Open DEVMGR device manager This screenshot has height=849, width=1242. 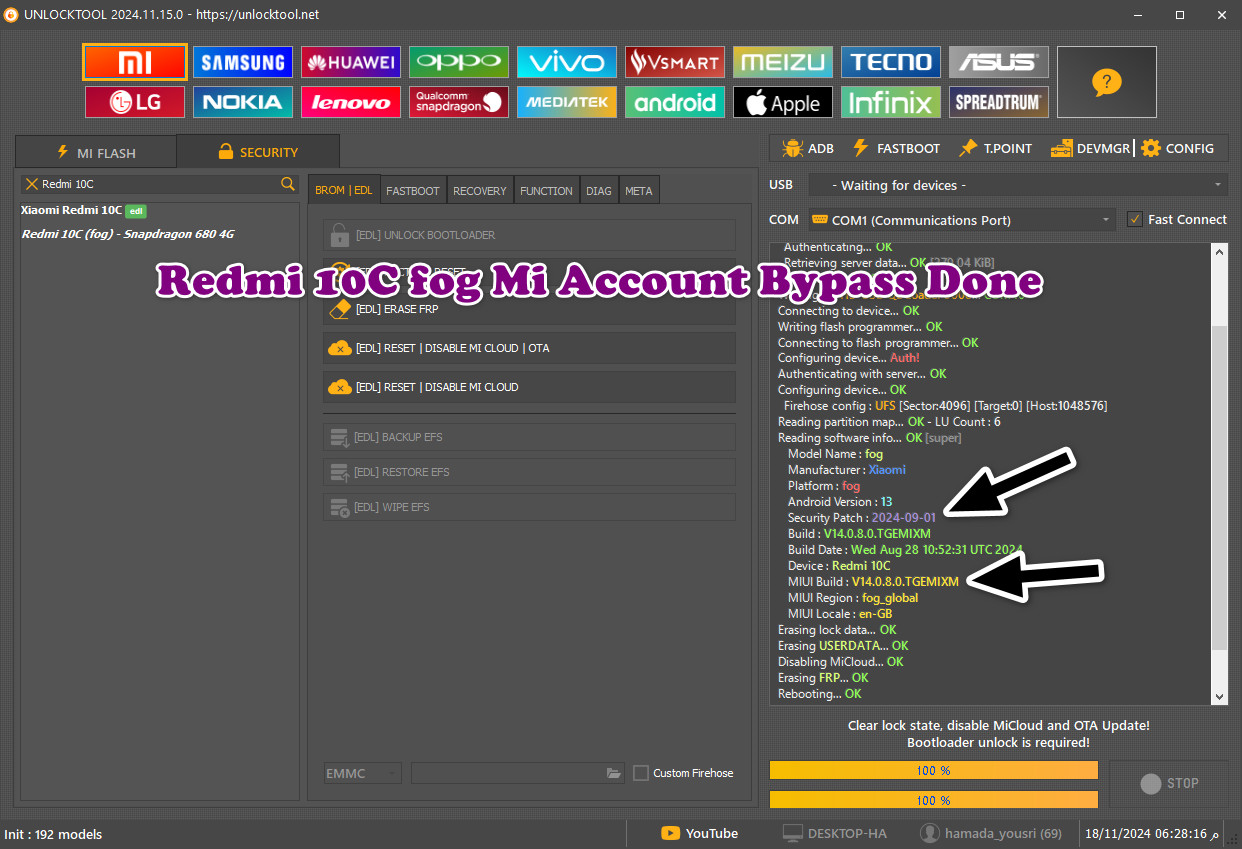point(1090,148)
